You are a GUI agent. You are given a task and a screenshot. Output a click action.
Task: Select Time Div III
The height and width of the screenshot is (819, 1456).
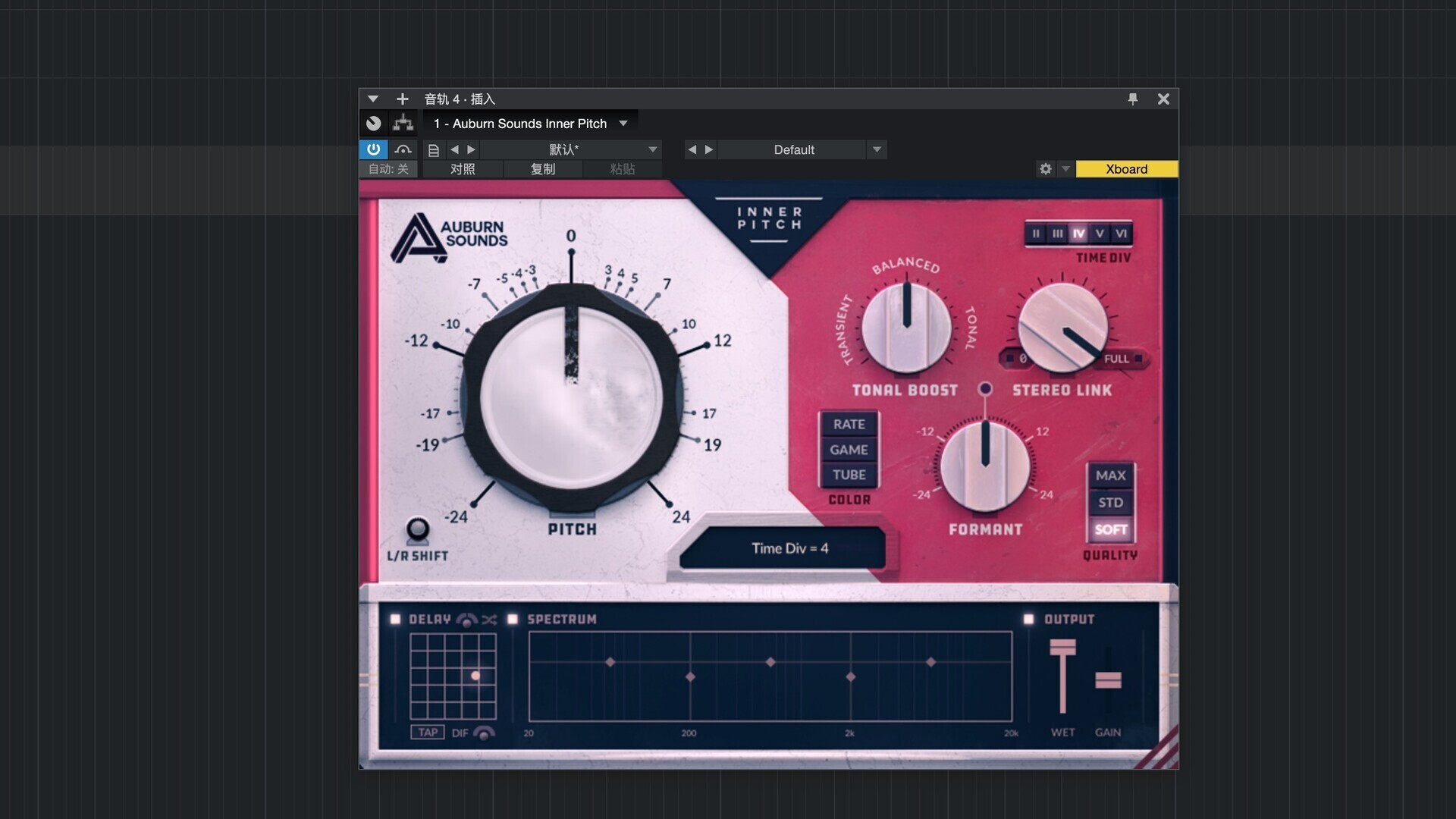1057,234
